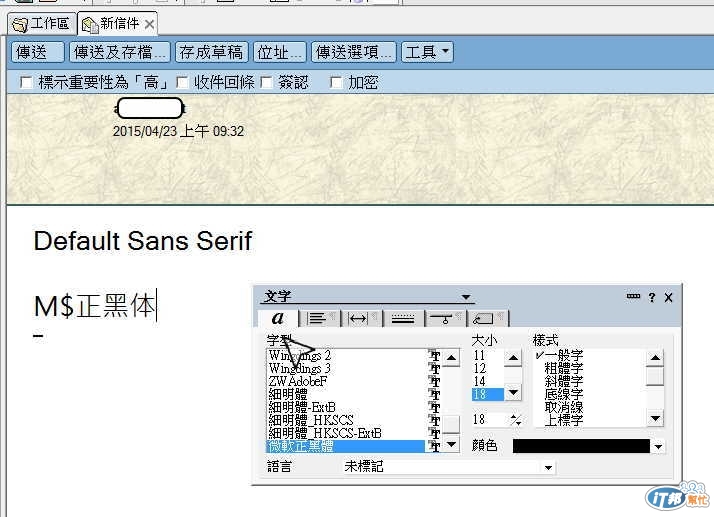
Task: Select 一般字 plain style
Action: (564, 355)
